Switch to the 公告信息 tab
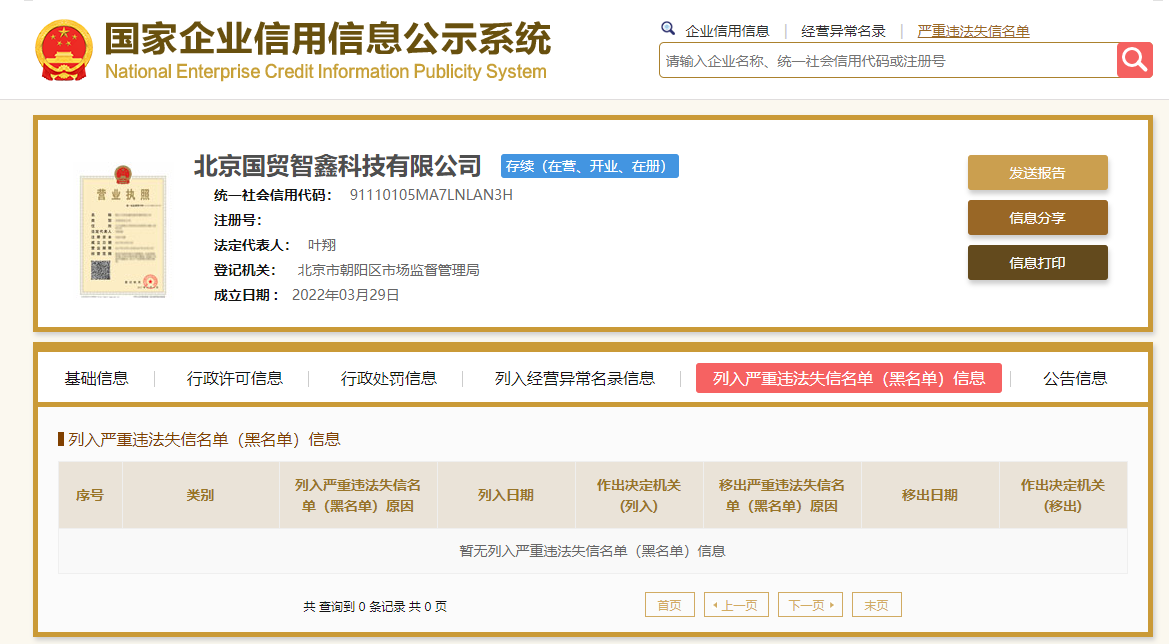 1074,379
